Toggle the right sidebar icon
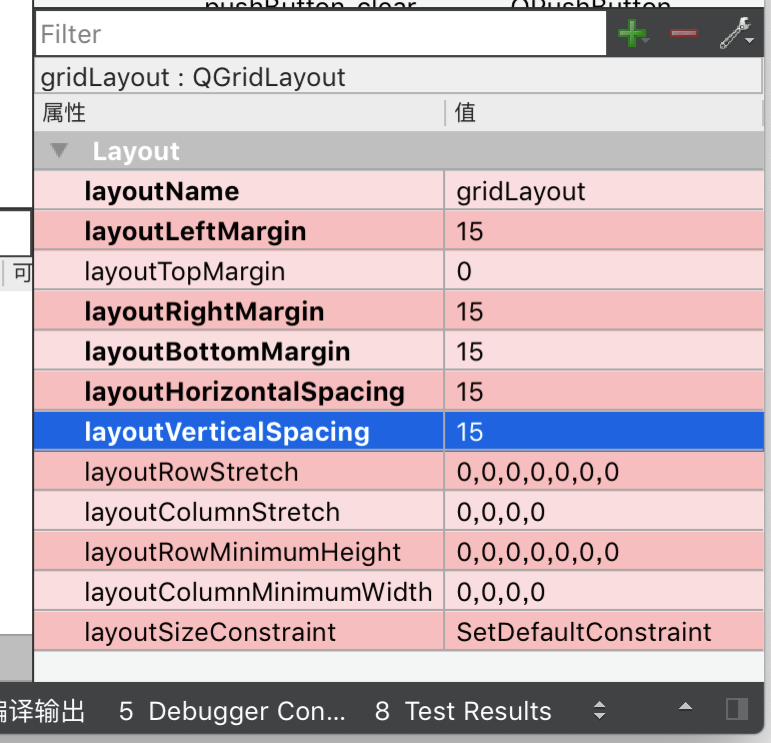 coord(737,709)
